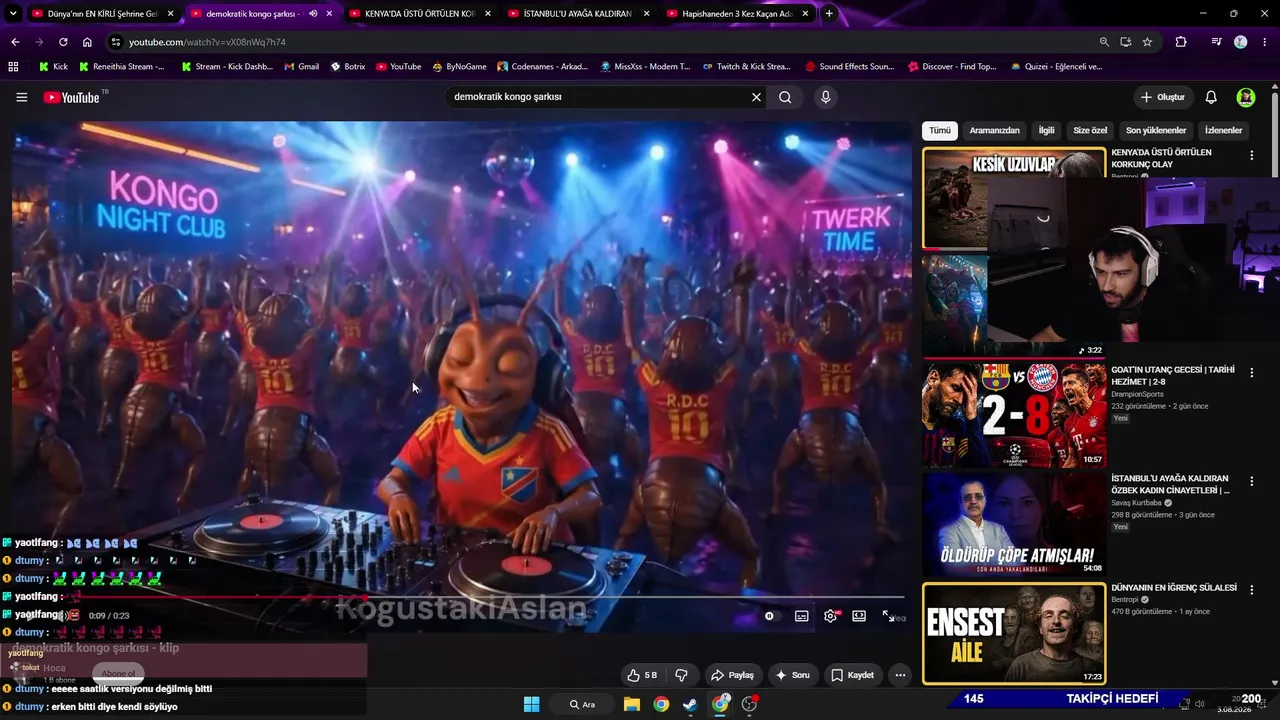Run search with the magnifier button
Screen dimensions: 1280x720
(785, 97)
